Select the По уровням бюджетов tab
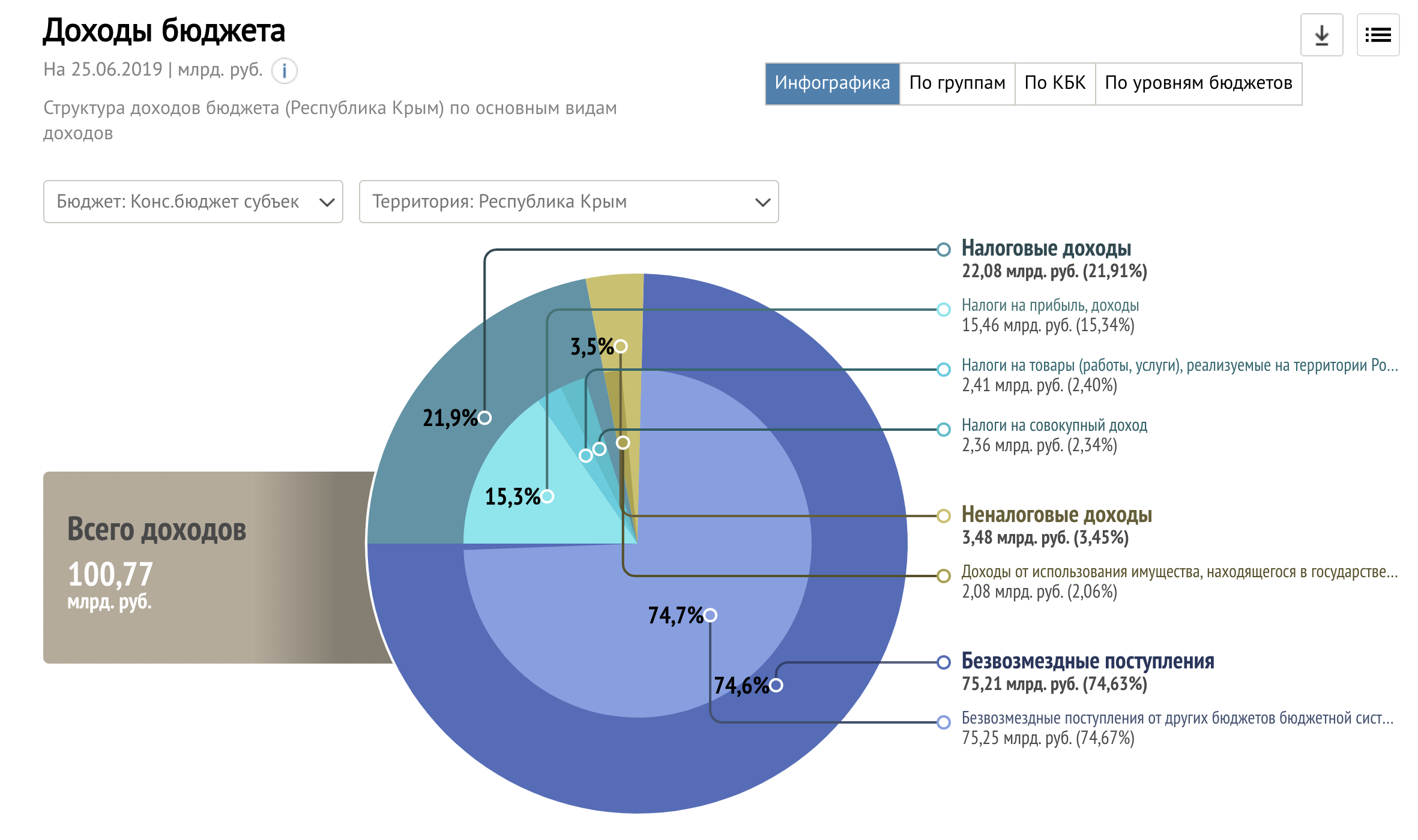The height and width of the screenshot is (840, 1418). pos(1198,83)
